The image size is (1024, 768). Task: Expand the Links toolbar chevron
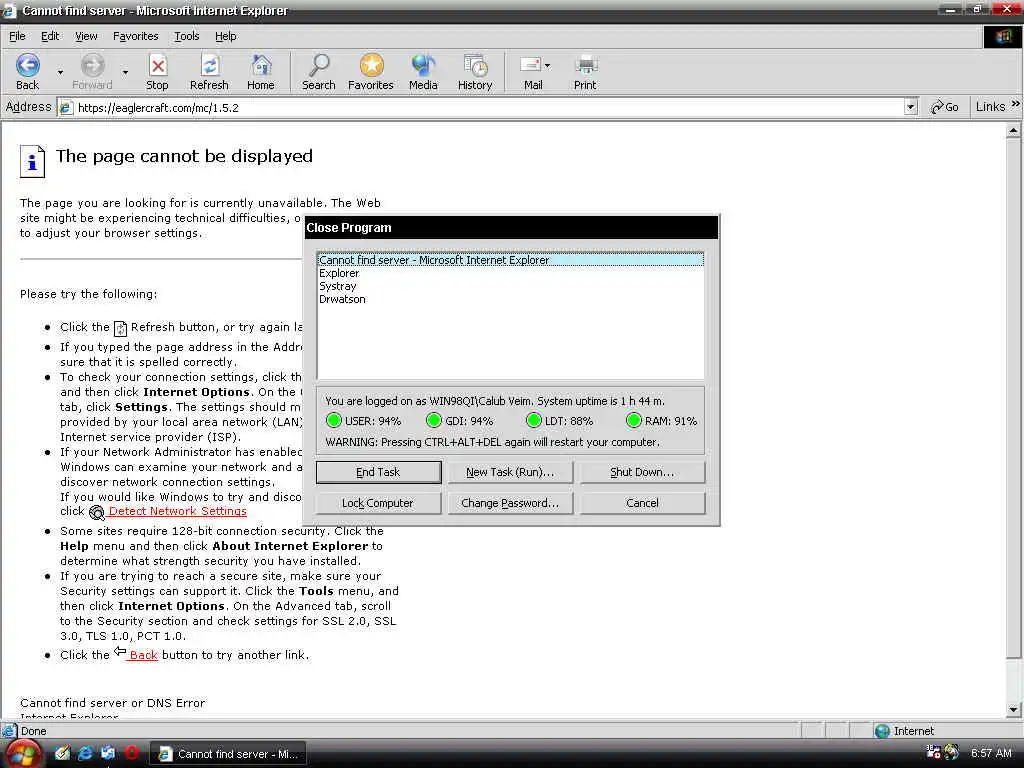click(1016, 104)
